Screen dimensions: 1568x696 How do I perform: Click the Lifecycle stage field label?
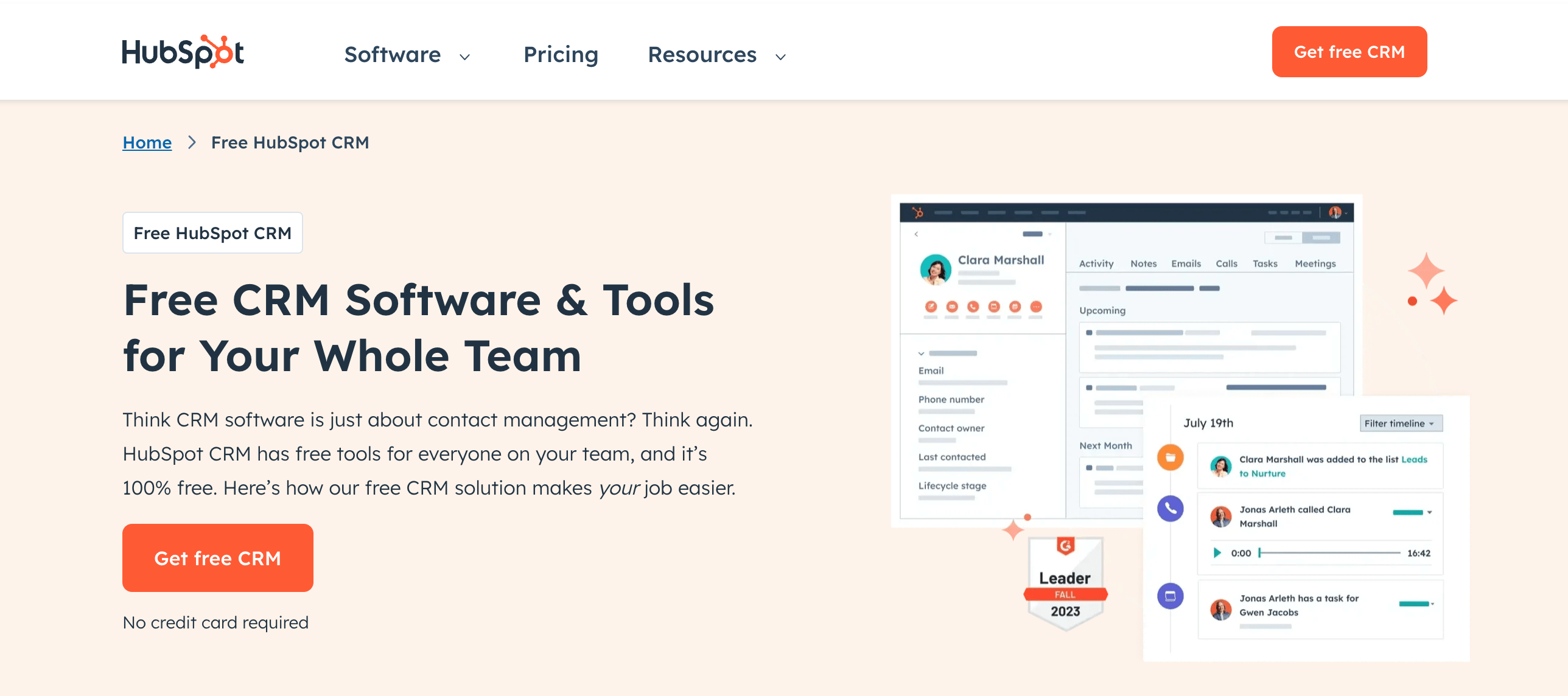click(x=952, y=485)
